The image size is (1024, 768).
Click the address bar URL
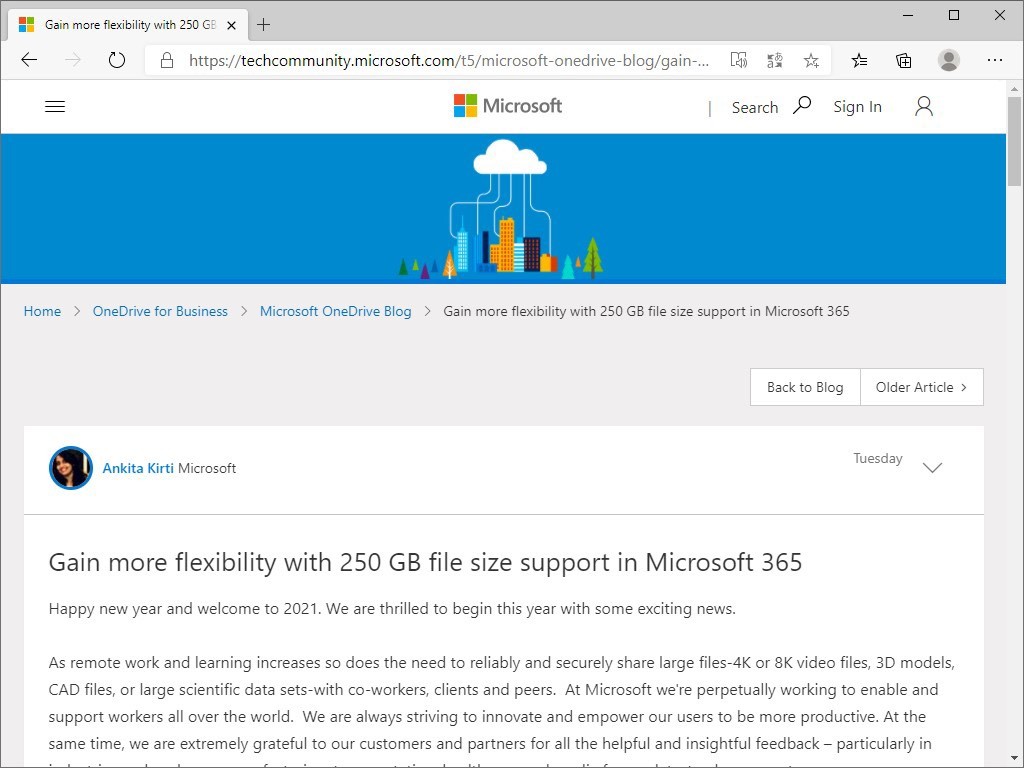449,61
